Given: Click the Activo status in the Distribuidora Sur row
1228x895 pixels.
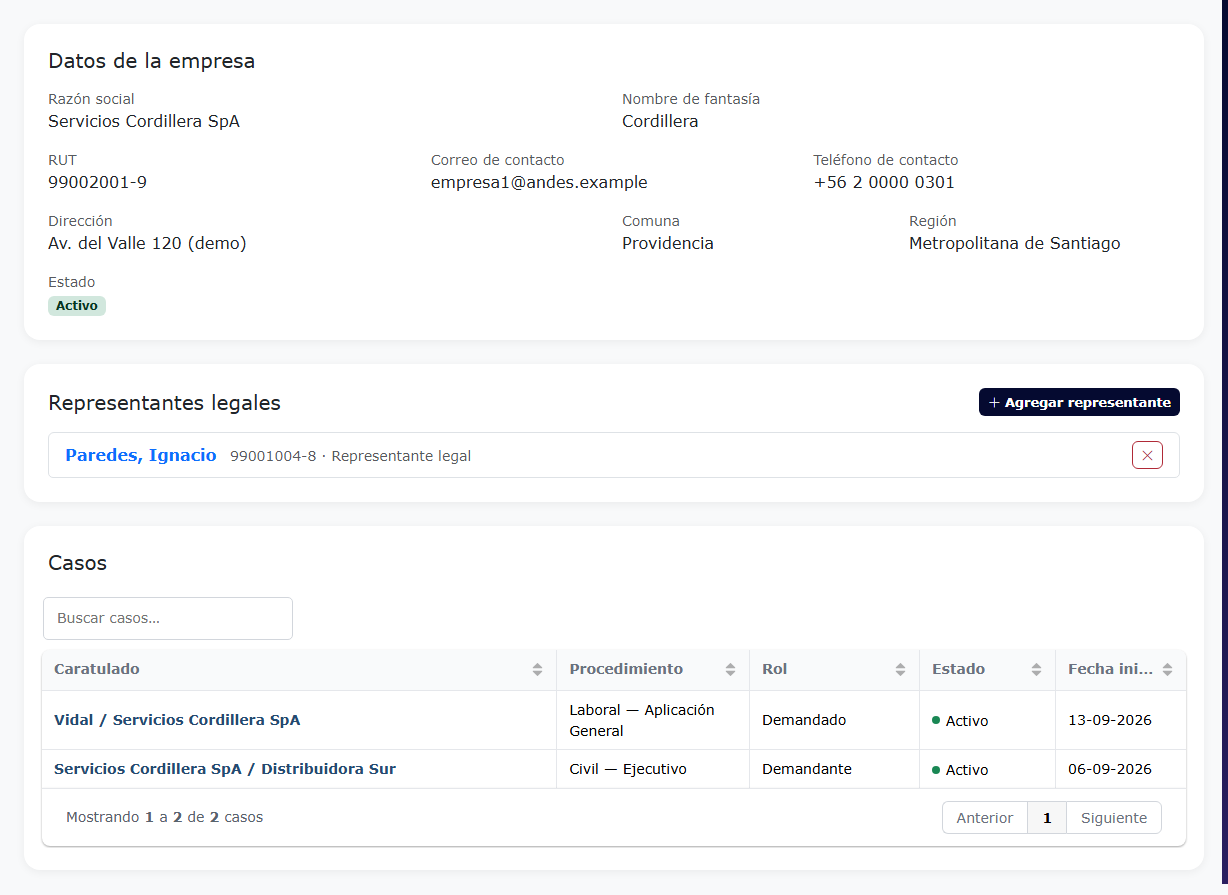Looking at the screenshot, I should (x=960, y=769).
